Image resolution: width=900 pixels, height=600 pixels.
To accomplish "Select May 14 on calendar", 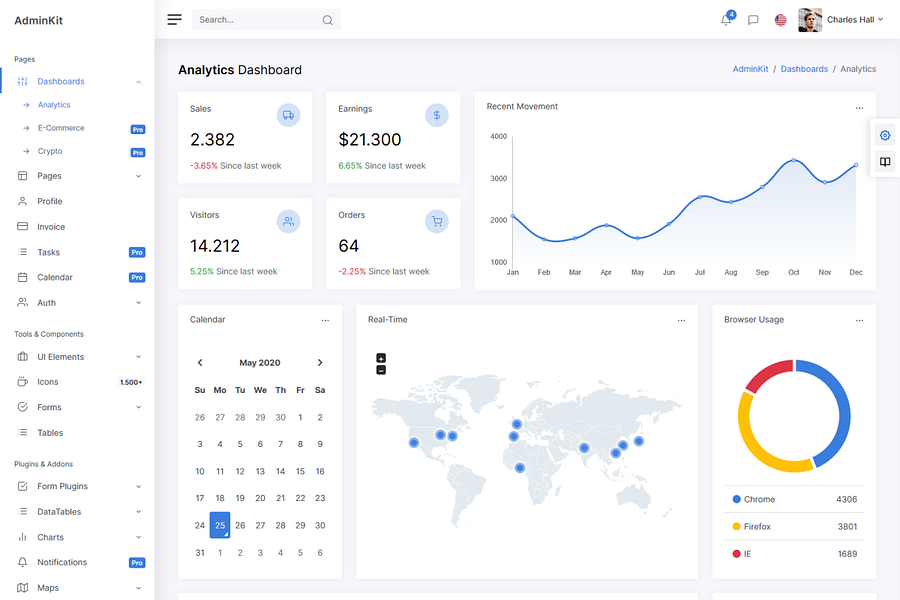I will pyautogui.click(x=280, y=471).
